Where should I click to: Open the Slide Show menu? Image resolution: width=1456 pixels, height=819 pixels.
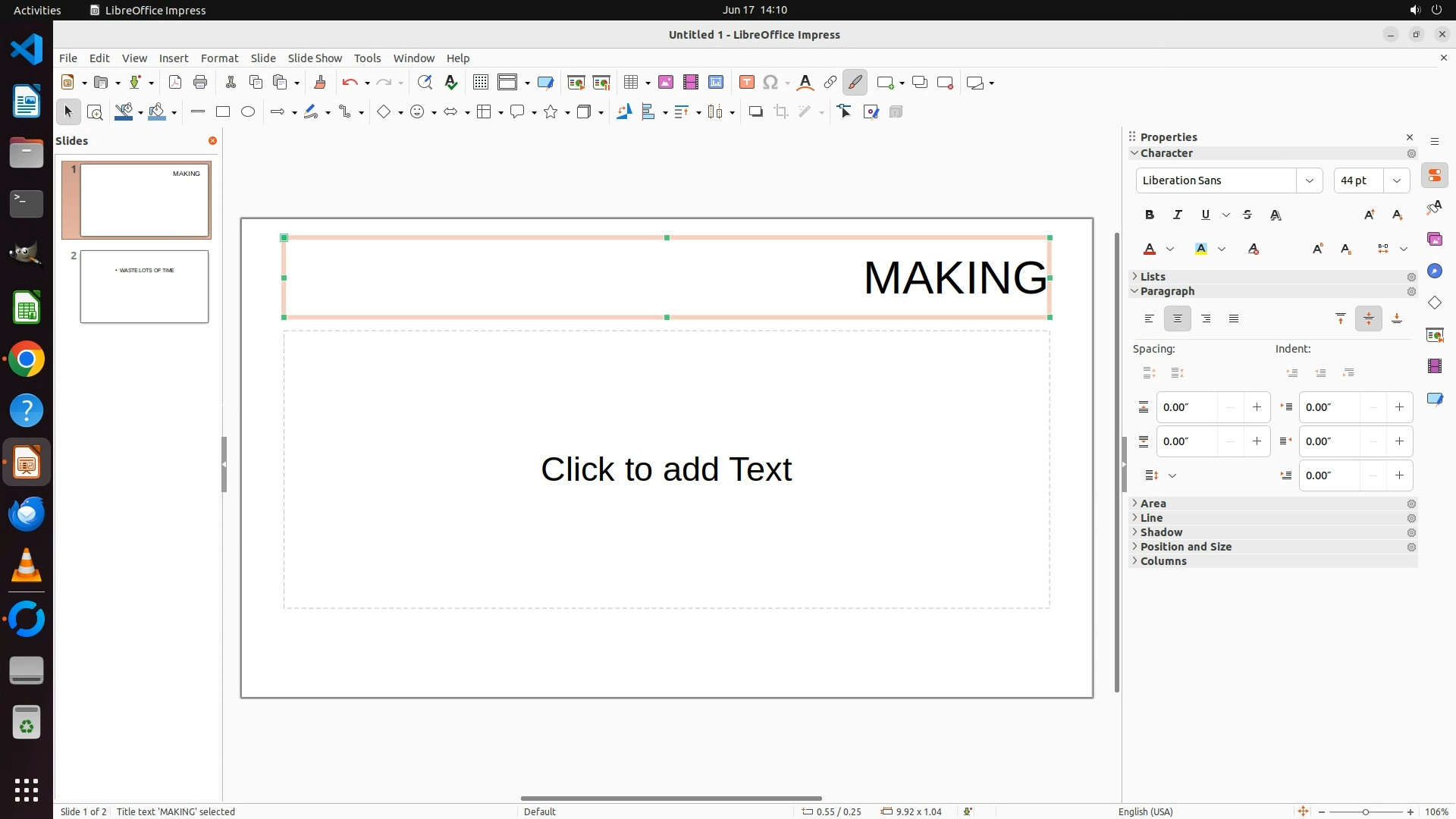pos(315,58)
